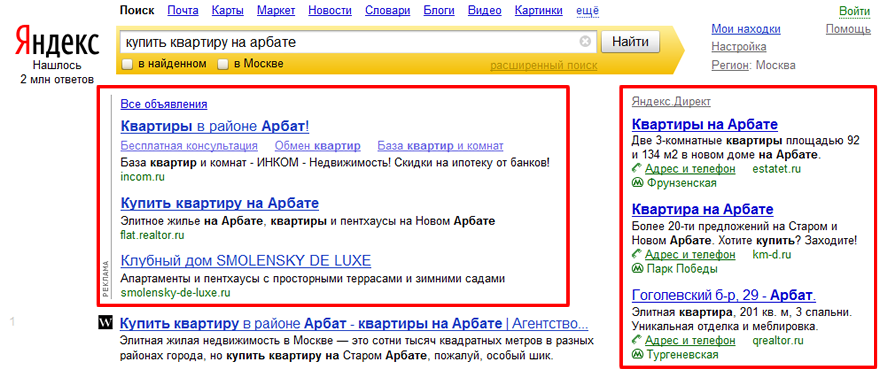Enable the 'в найденном' checkbox
This screenshot has height=370, width=880.
[x=127, y=64]
